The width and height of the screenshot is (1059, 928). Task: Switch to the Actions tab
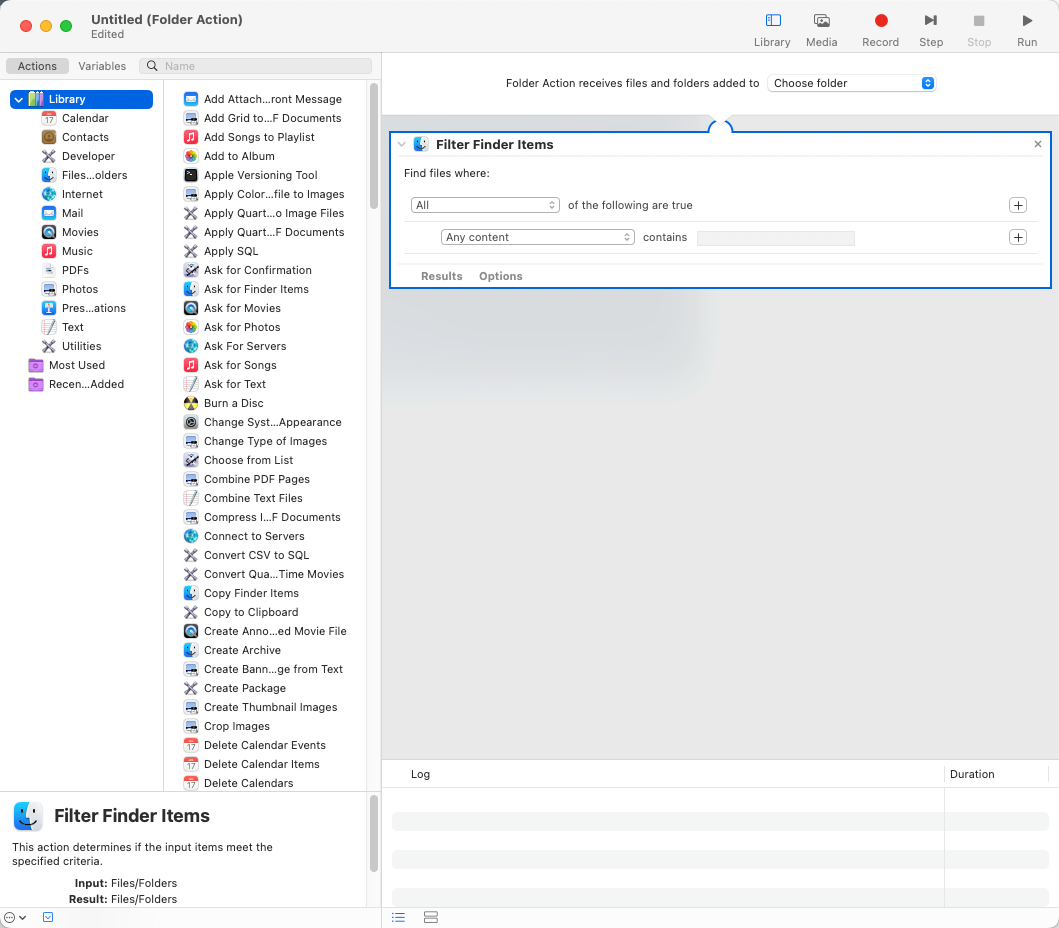(x=37, y=66)
